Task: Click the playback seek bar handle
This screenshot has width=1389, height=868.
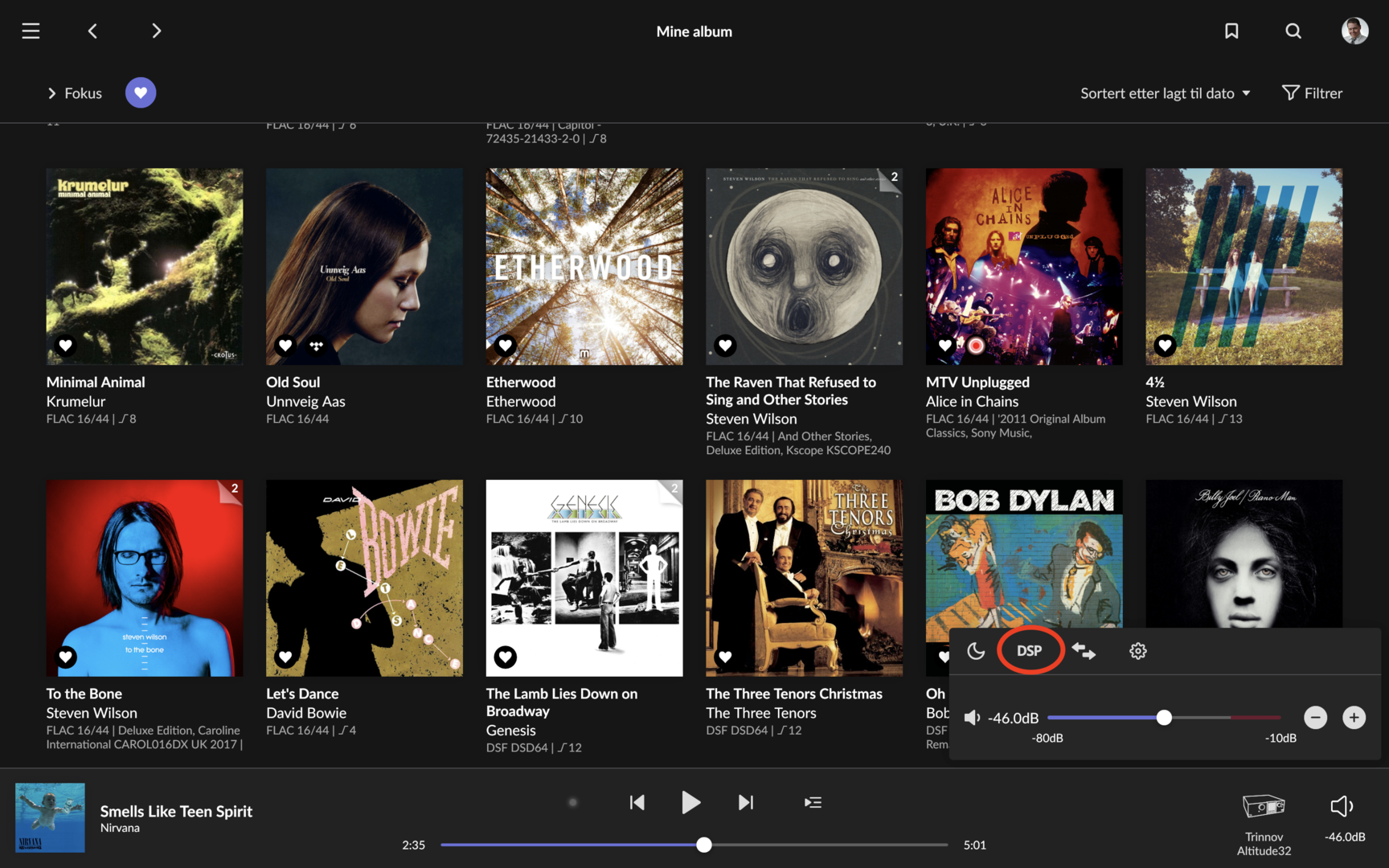Action: pos(704,845)
